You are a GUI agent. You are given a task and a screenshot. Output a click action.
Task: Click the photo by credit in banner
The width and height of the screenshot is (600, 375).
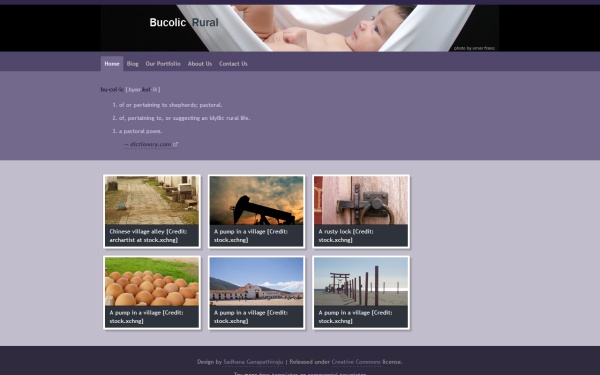(474, 48)
